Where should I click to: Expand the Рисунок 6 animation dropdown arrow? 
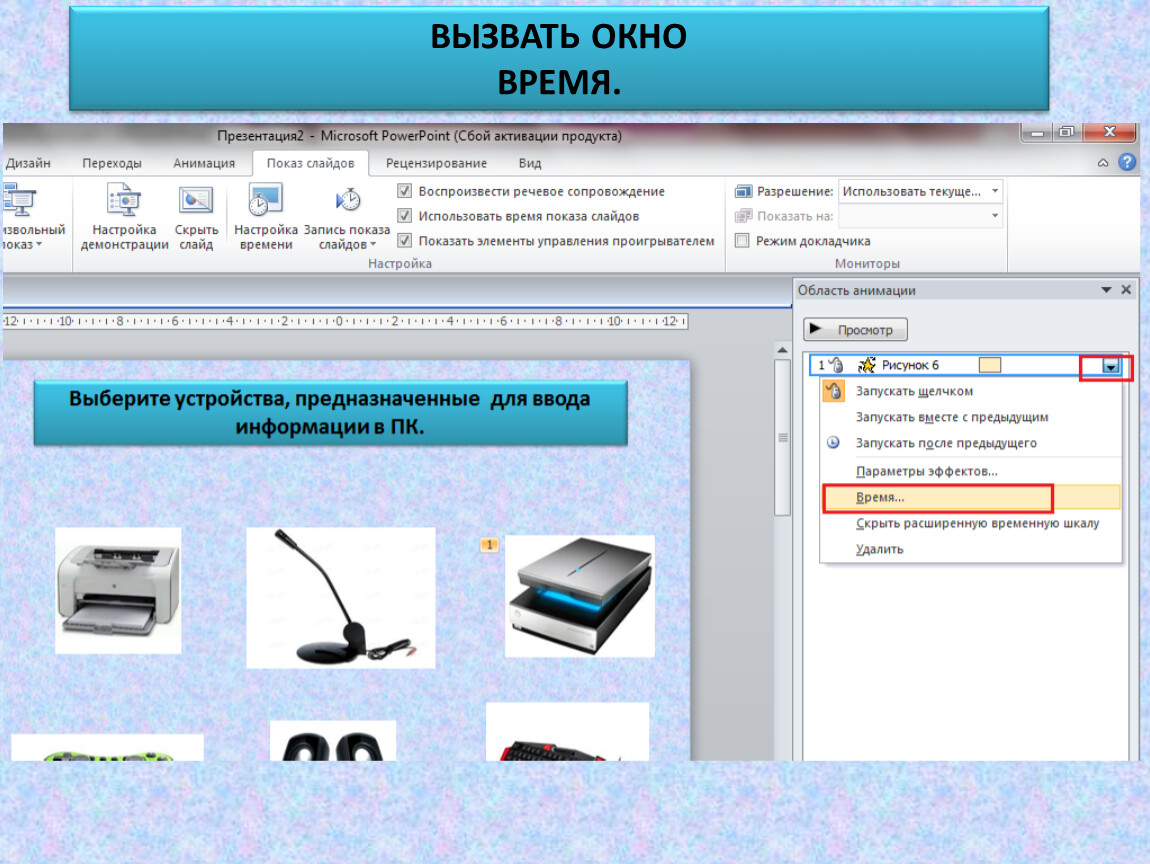(x=1110, y=366)
